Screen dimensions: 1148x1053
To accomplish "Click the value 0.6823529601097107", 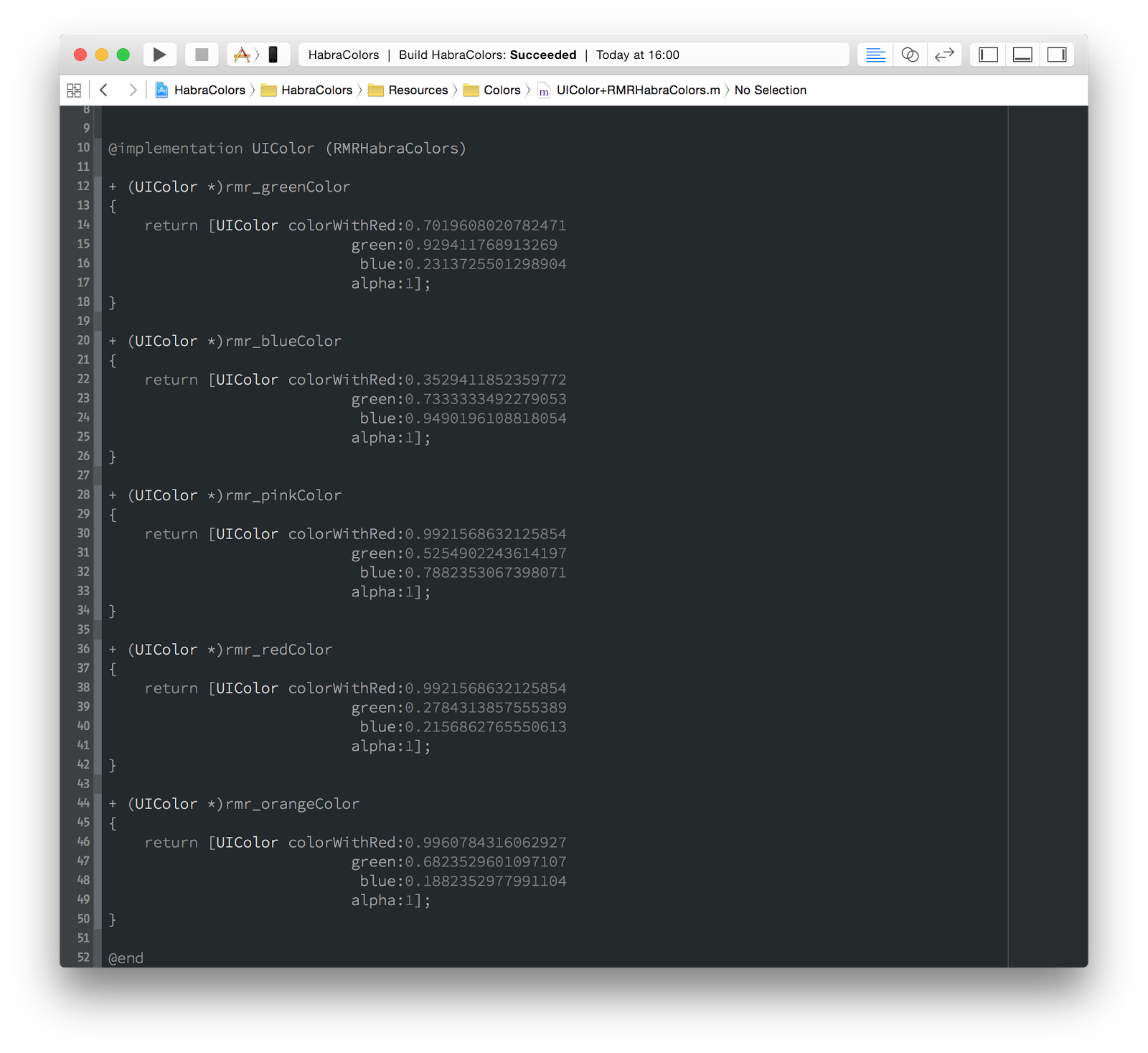I will 486,862.
